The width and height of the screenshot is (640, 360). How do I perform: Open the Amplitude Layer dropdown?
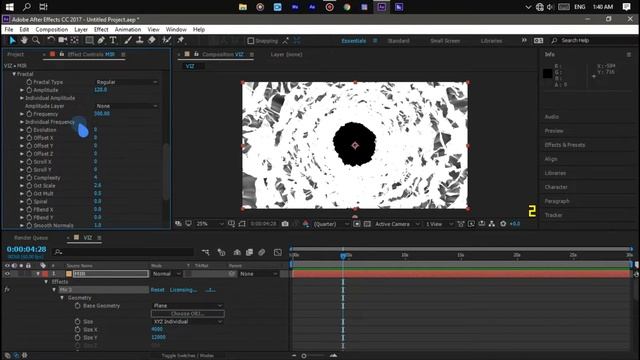point(127,106)
